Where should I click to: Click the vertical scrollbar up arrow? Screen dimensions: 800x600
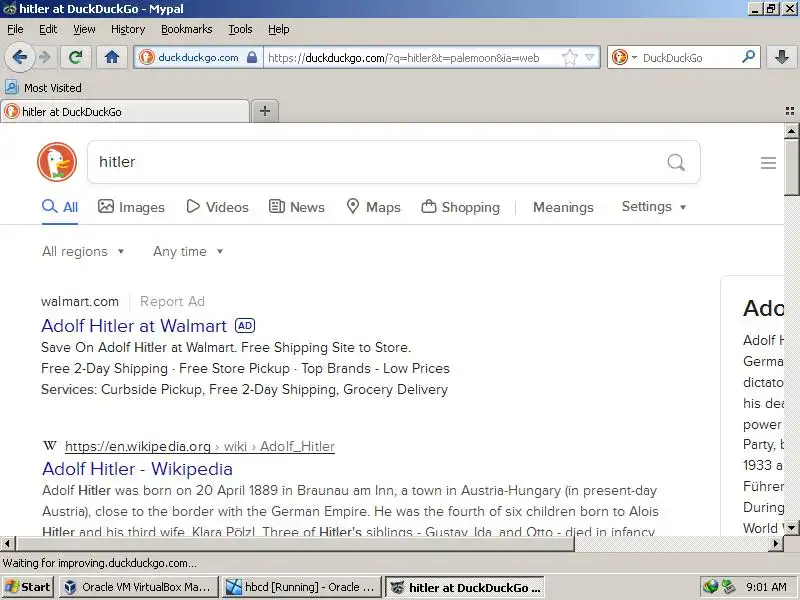(791, 131)
